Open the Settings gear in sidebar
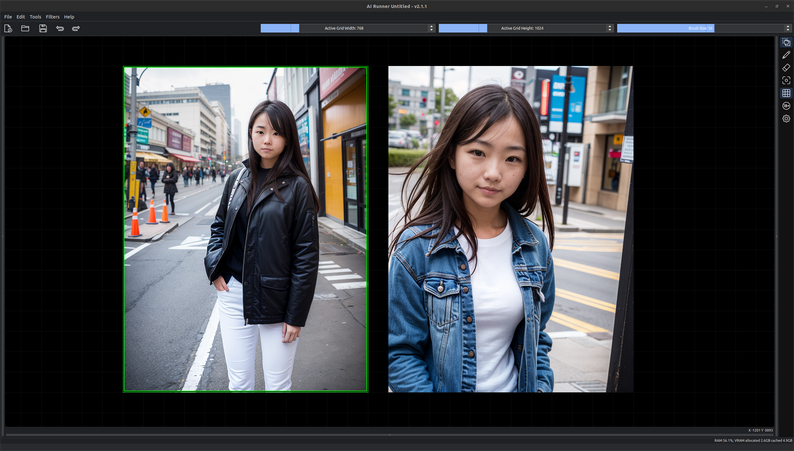Image resolution: width=794 pixels, height=451 pixels. click(x=786, y=119)
